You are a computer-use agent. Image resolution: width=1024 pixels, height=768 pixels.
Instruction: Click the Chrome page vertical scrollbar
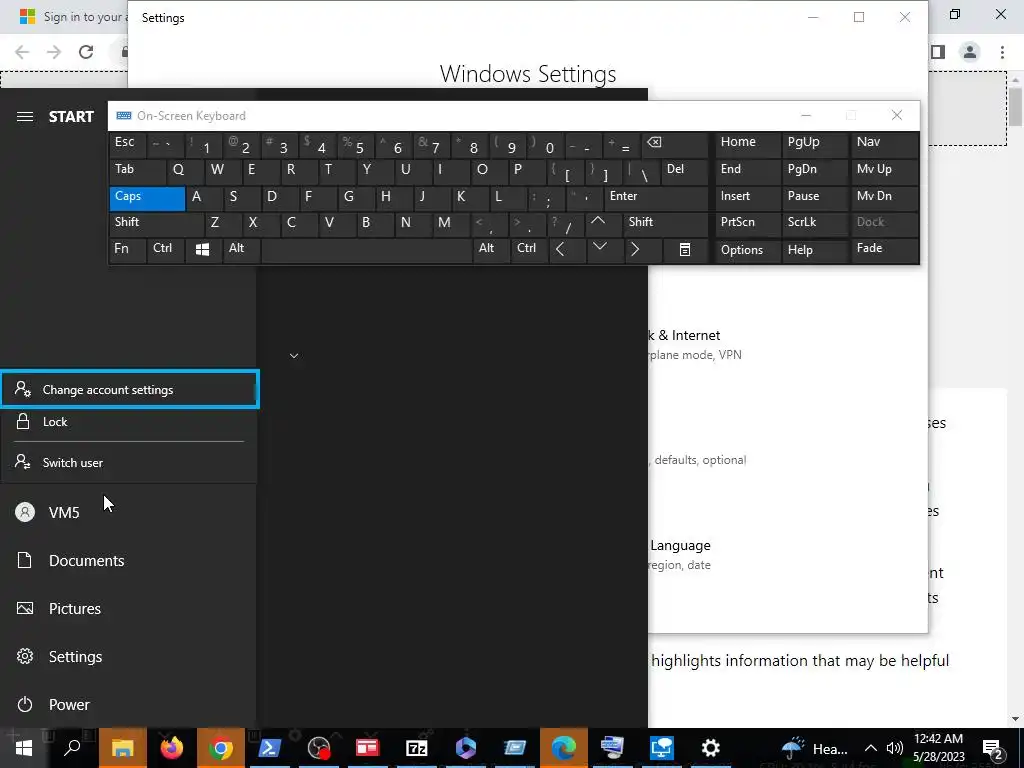point(1015,107)
